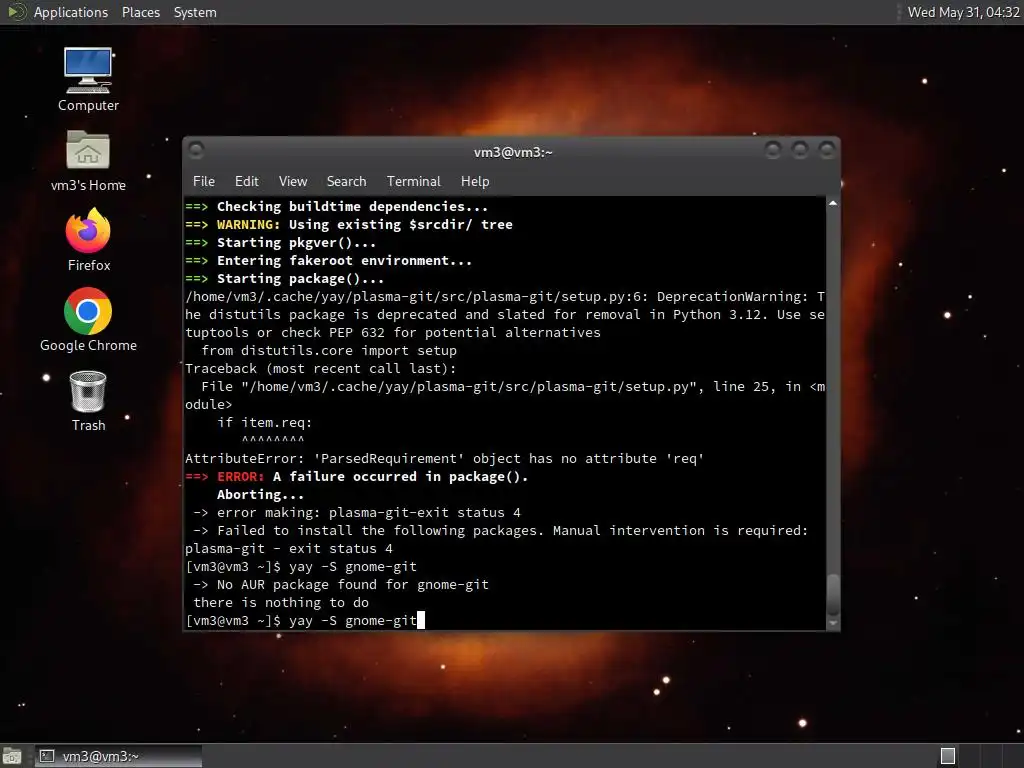Click the 'WARNING:' line in terminal
The image size is (1024, 768).
coord(349,225)
